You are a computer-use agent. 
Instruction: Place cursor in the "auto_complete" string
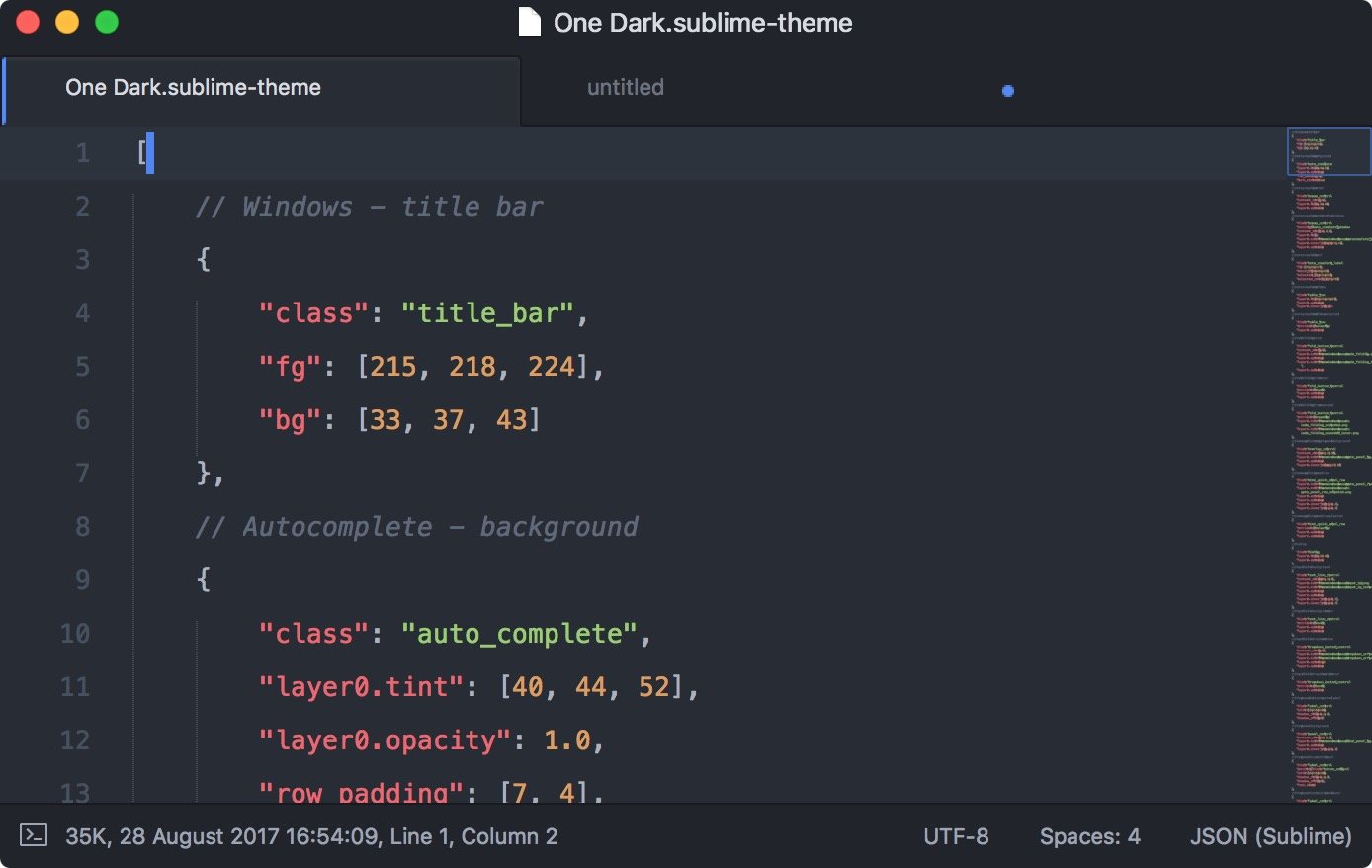tap(519, 634)
